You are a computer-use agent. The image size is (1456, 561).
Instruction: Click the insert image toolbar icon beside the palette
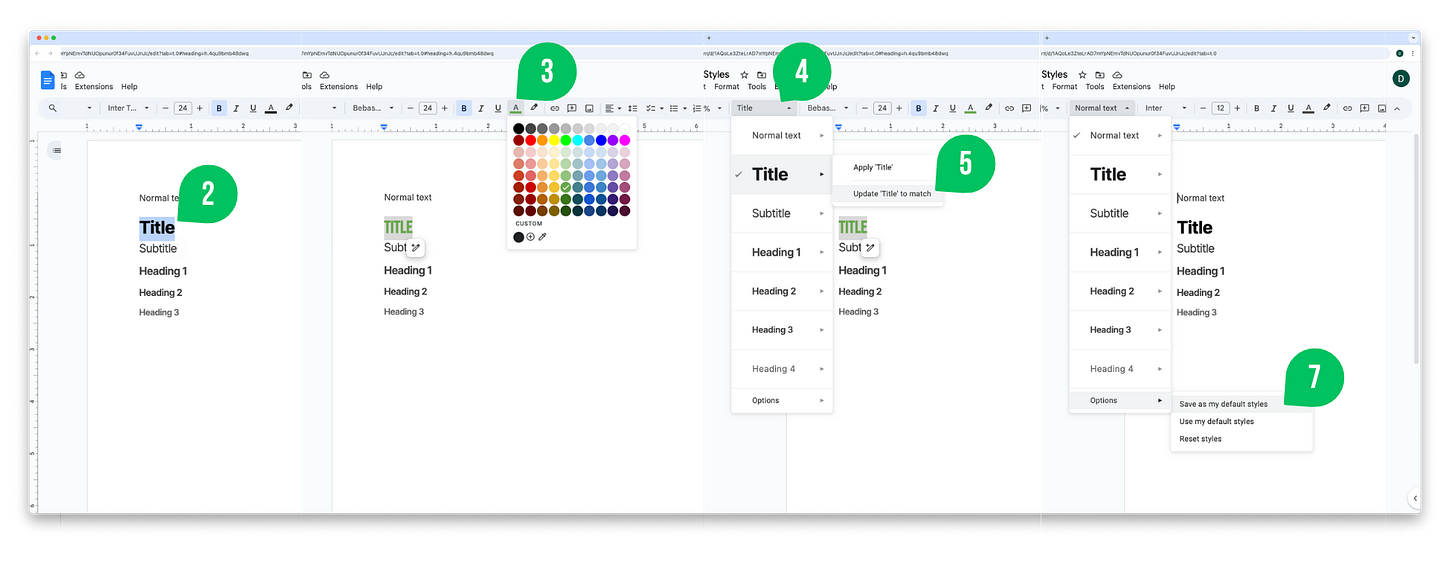(x=589, y=108)
